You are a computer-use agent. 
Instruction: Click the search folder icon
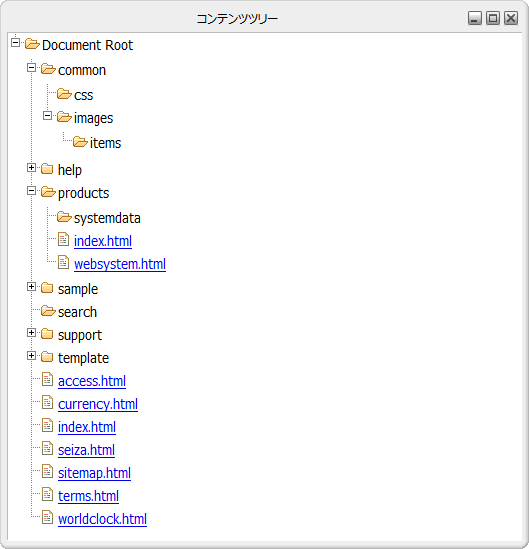48,311
